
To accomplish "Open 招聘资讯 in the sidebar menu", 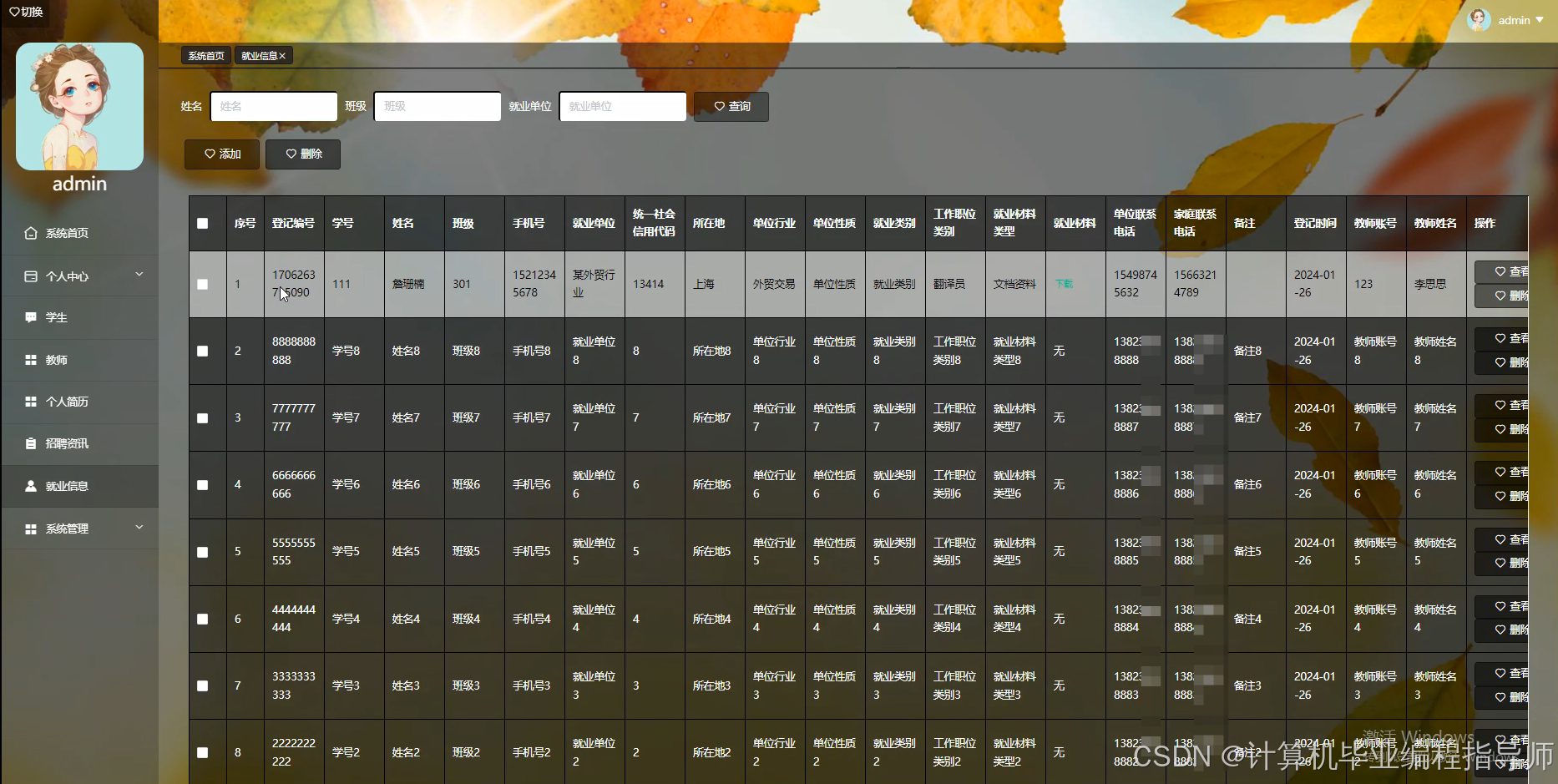I will point(79,443).
